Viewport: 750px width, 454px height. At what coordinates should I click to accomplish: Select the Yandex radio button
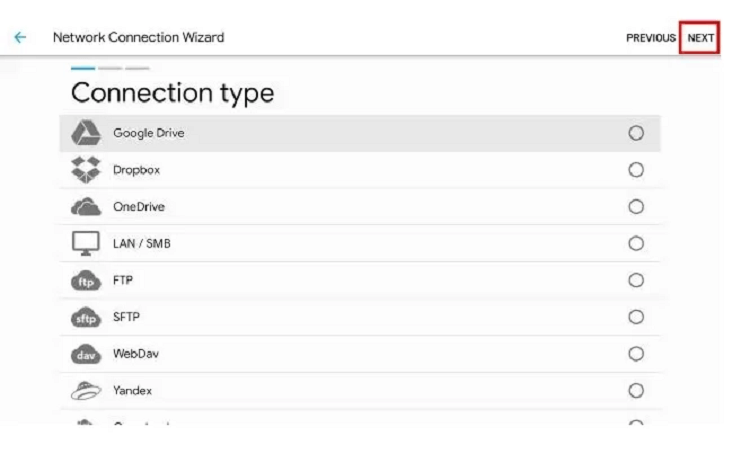(636, 390)
